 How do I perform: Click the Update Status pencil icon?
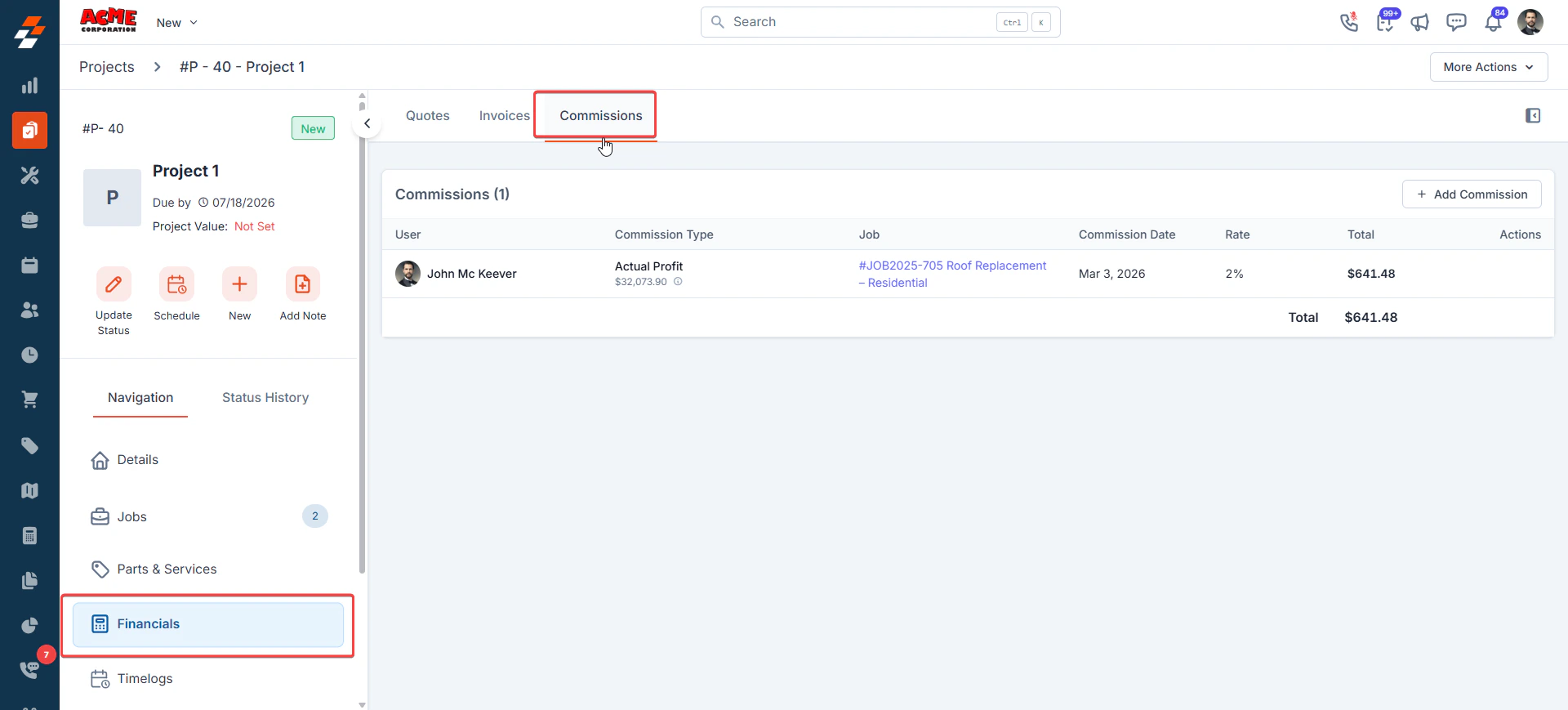[114, 284]
